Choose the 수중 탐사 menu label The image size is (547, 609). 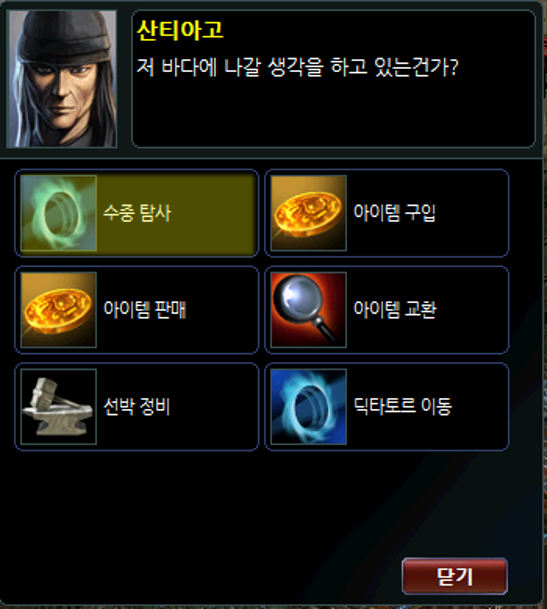point(137,213)
